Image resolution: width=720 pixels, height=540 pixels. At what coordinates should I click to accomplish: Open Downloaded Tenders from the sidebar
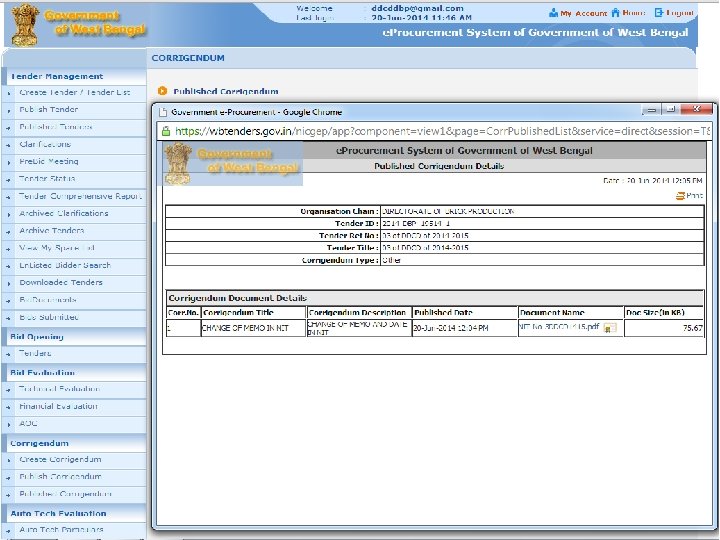60,282
